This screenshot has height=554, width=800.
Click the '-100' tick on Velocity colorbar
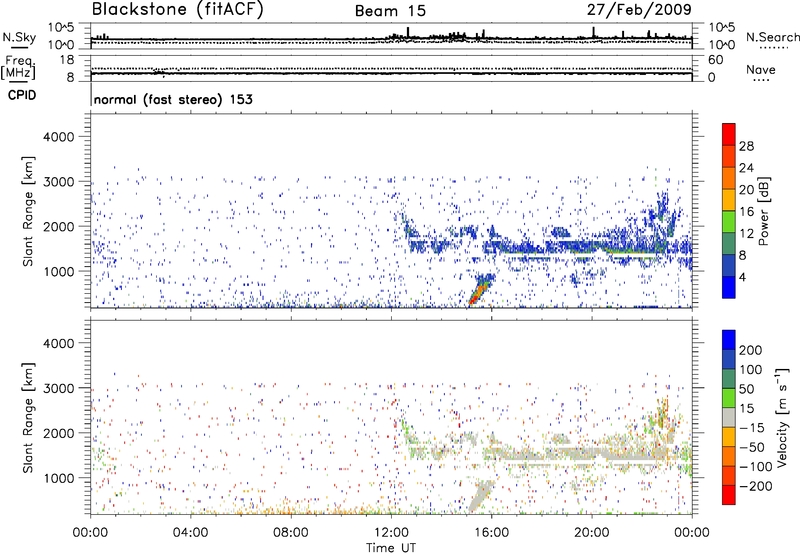[x=756, y=467]
